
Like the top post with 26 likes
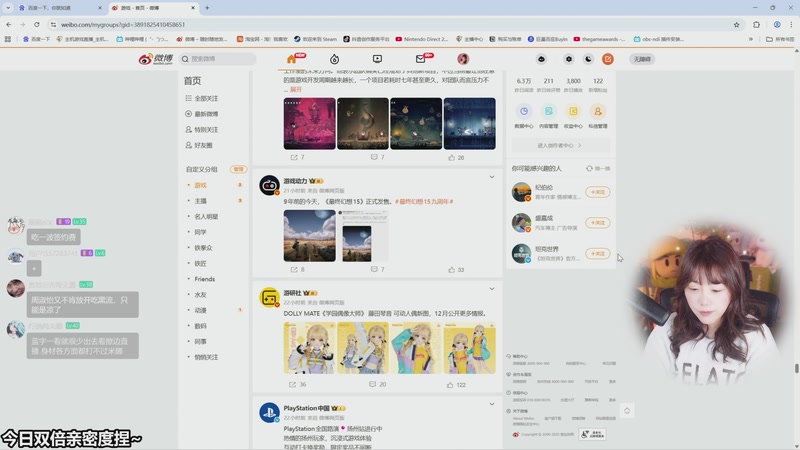coord(456,158)
